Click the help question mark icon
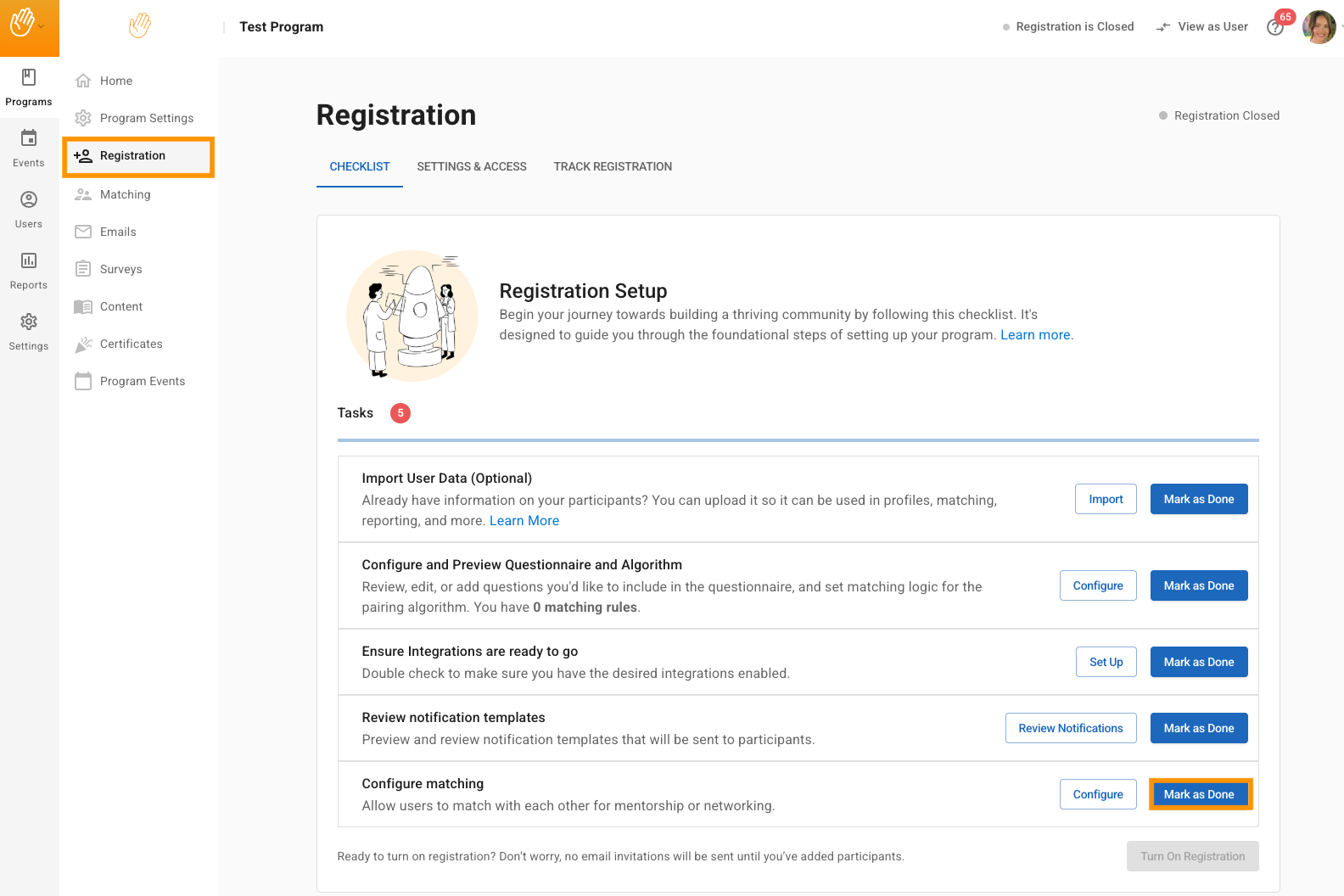 pyautogui.click(x=1274, y=28)
